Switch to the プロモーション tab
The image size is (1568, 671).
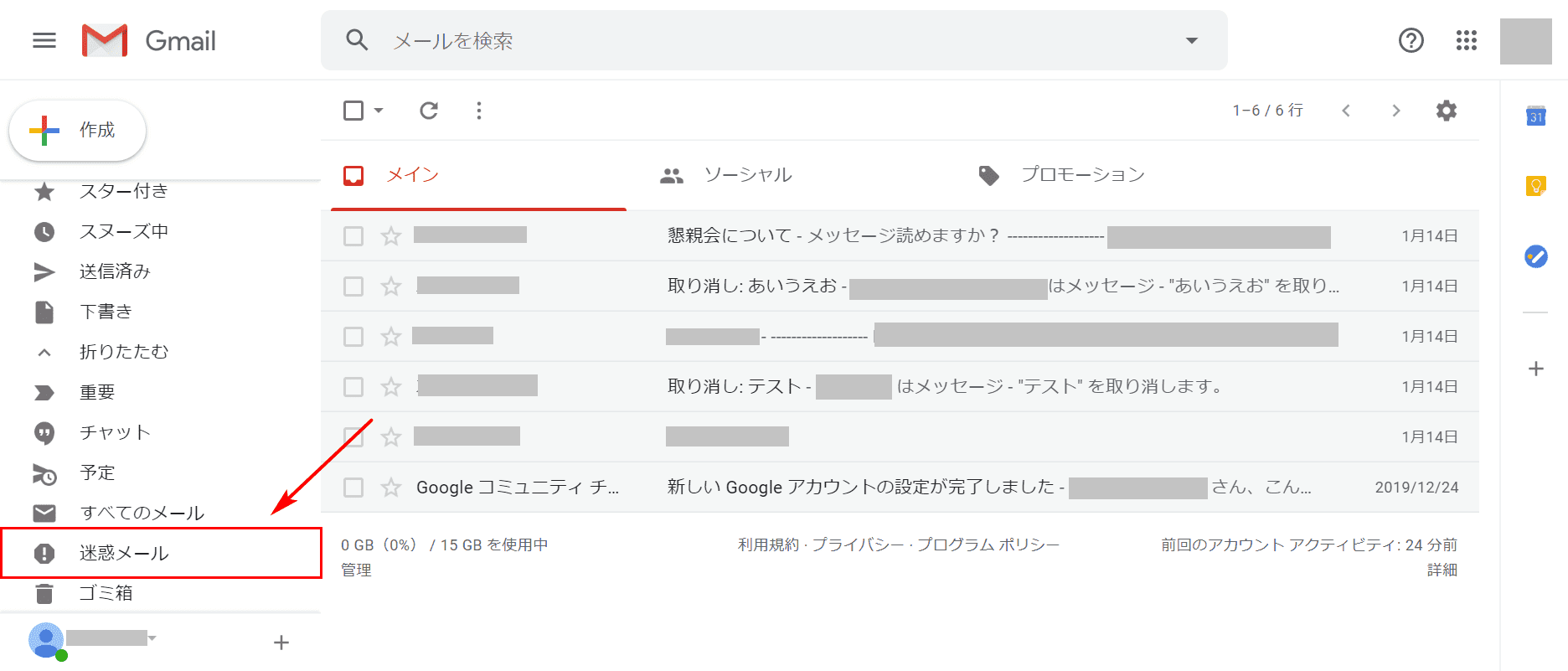(1114, 175)
